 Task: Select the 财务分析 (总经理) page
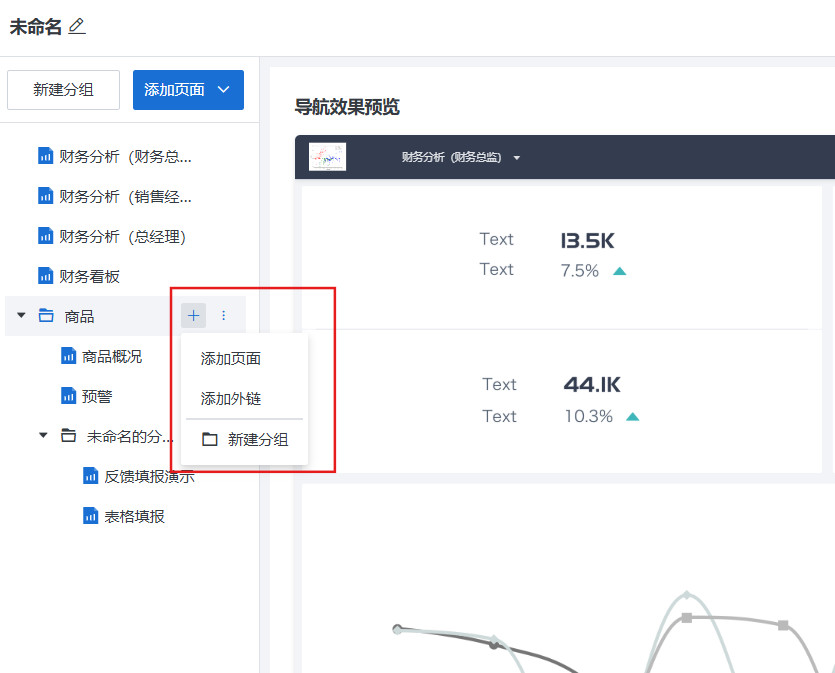[122, 236]
